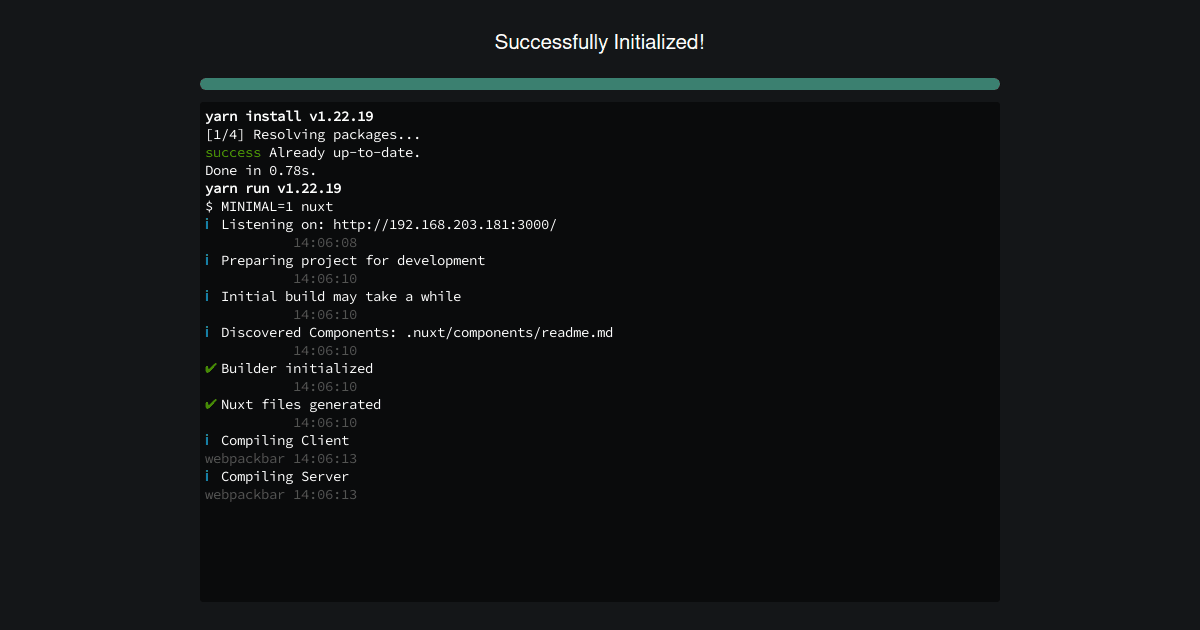Click info icon next to Discovered Components
Image resolution: width=1200 pixels, height=630 pixels.
tap(208, 332)
